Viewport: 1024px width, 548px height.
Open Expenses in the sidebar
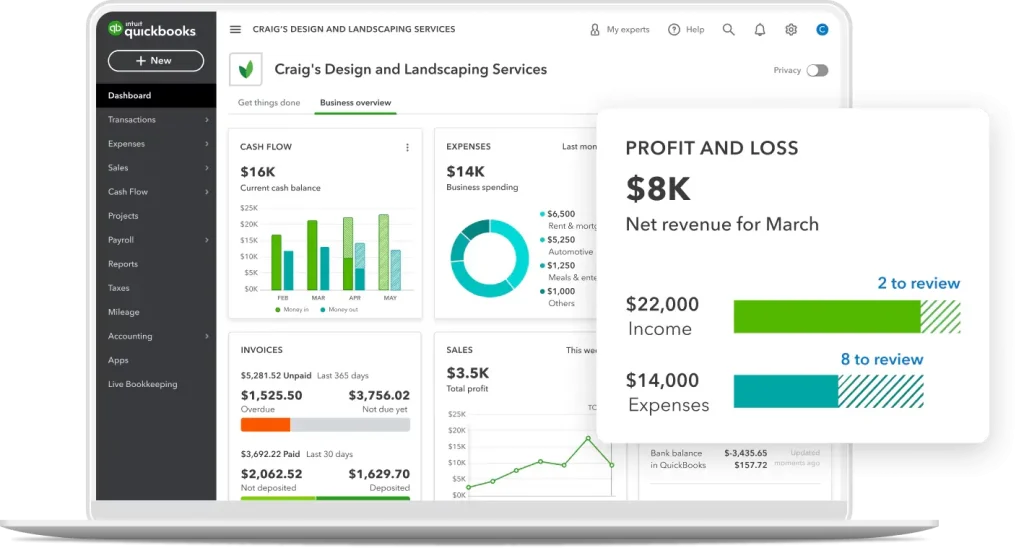coord(126,144)
